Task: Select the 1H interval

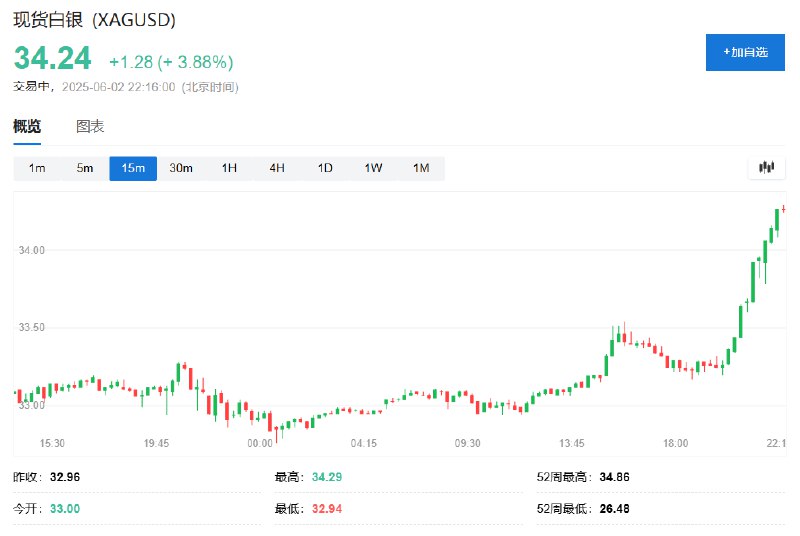Action: pyautogui.click(x=229, y=168)
